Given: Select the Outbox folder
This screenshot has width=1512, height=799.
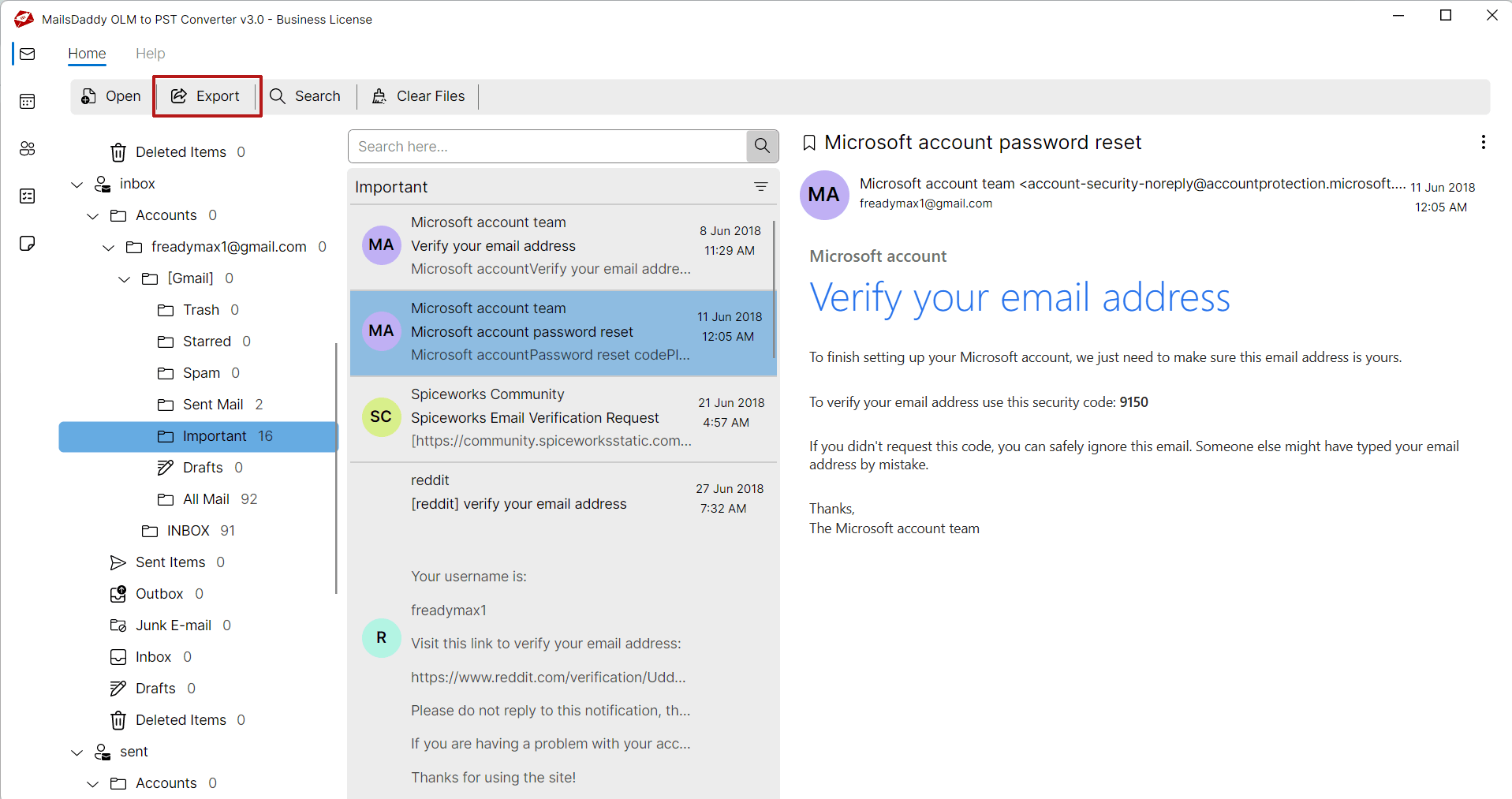Looking at the screenshot, I should pyautogui.click(x=156, y=594).
